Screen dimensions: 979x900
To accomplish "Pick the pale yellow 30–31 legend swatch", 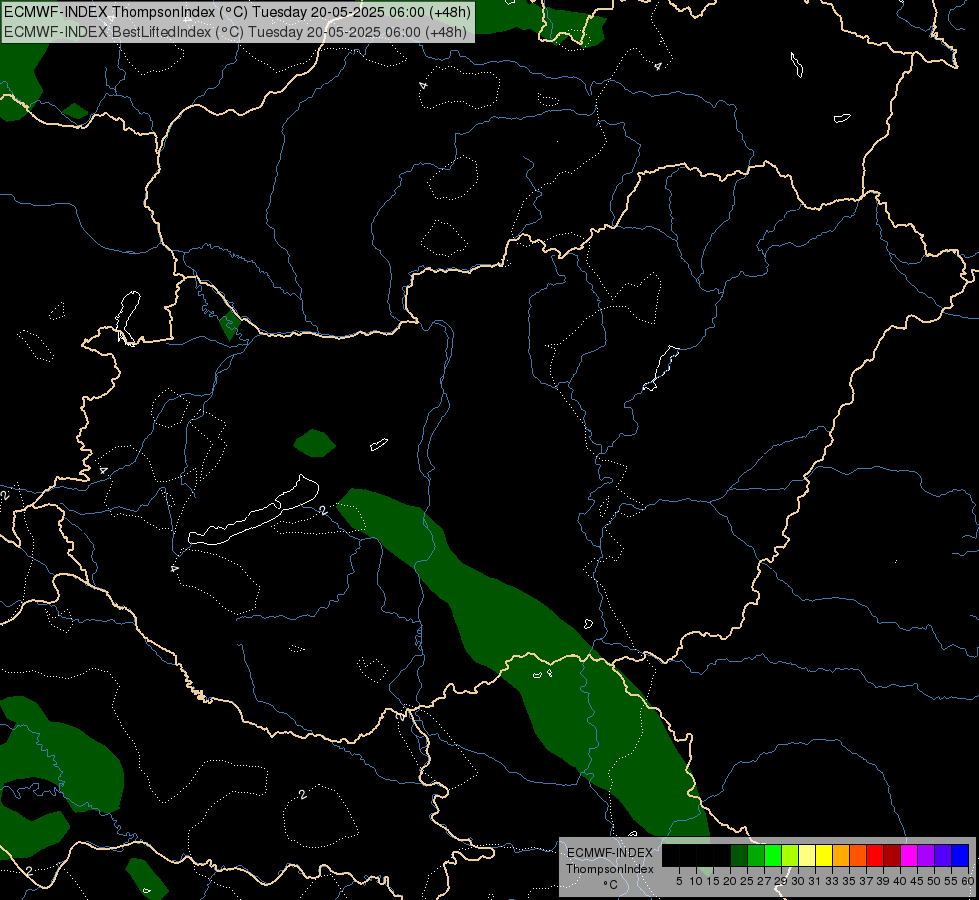I will pyautogui.click(x=807, y=855).
